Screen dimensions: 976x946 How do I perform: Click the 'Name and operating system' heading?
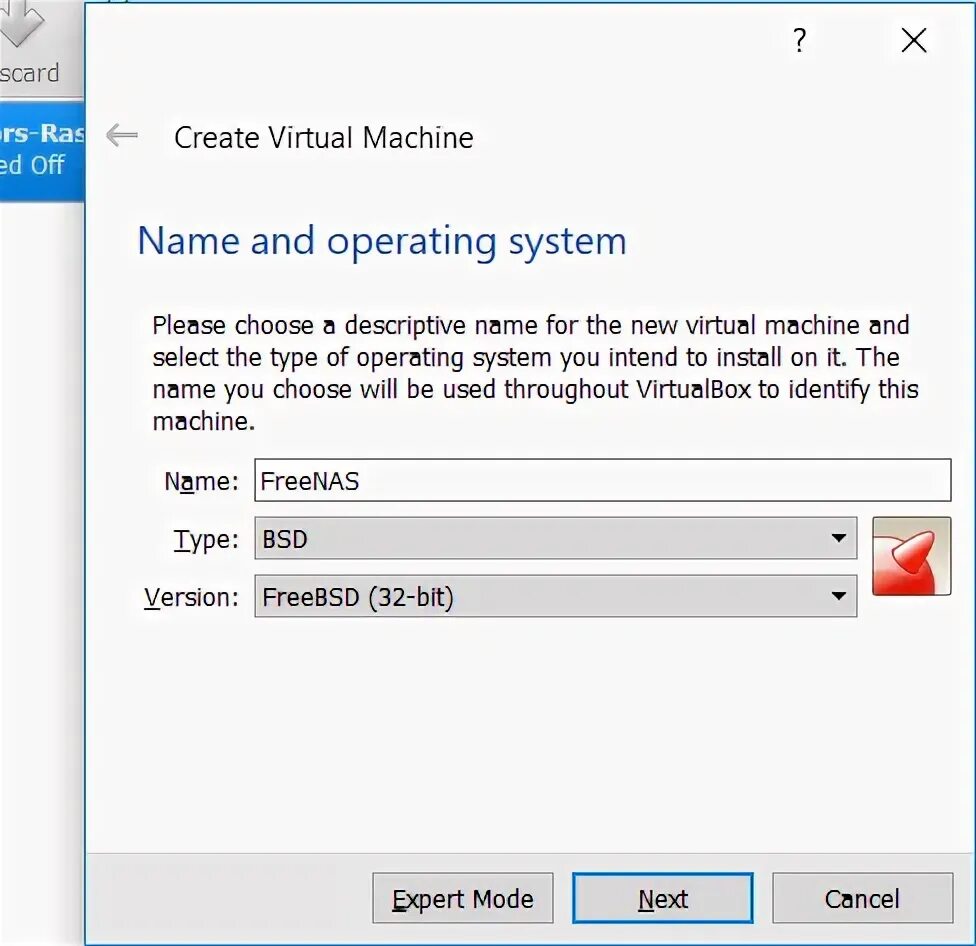point(382,241)
